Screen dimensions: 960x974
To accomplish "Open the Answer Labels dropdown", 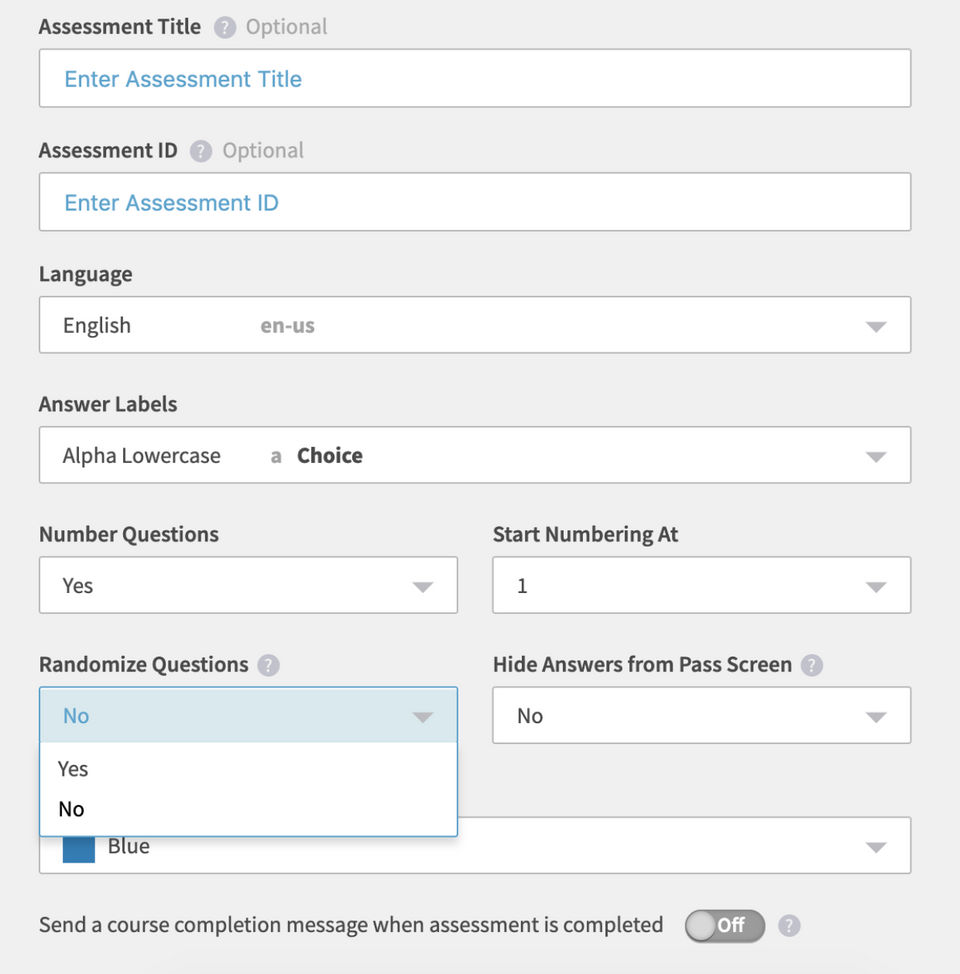I will (x=475, y=455).
